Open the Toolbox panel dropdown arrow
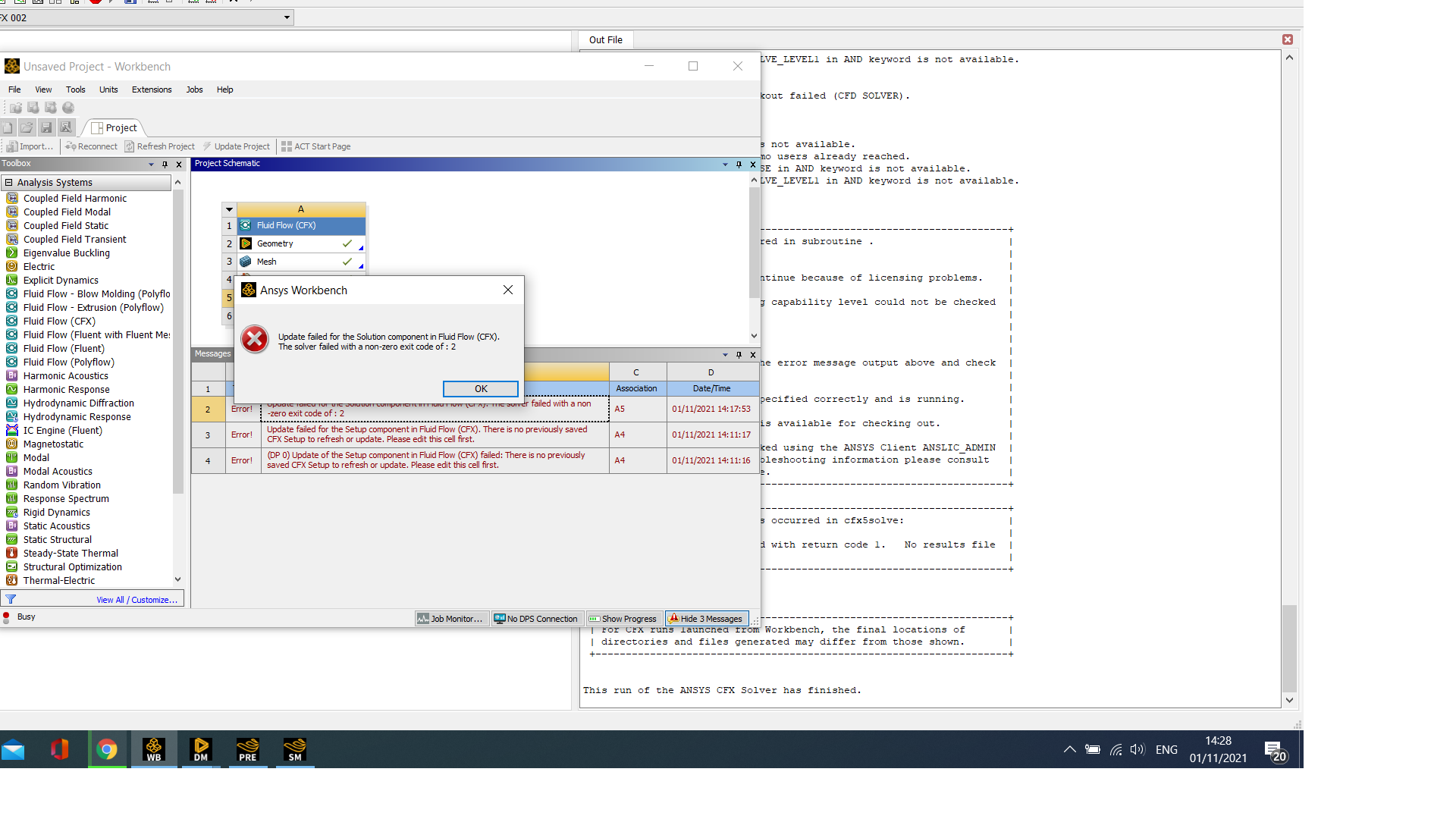Viewport: 1456px width, 819px height. pyautogui.click(x=151, y=165)
